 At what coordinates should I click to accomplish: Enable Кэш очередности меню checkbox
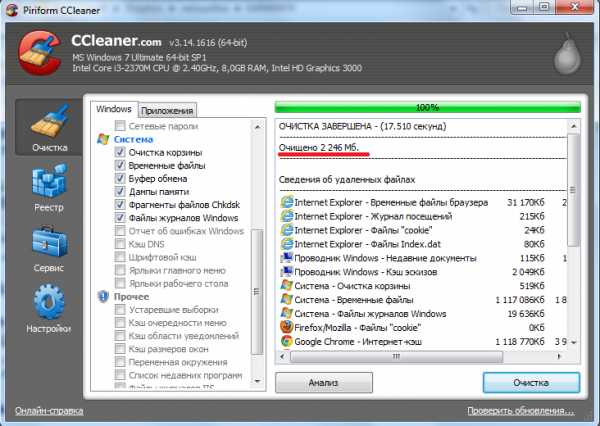[x=120, y=322]
